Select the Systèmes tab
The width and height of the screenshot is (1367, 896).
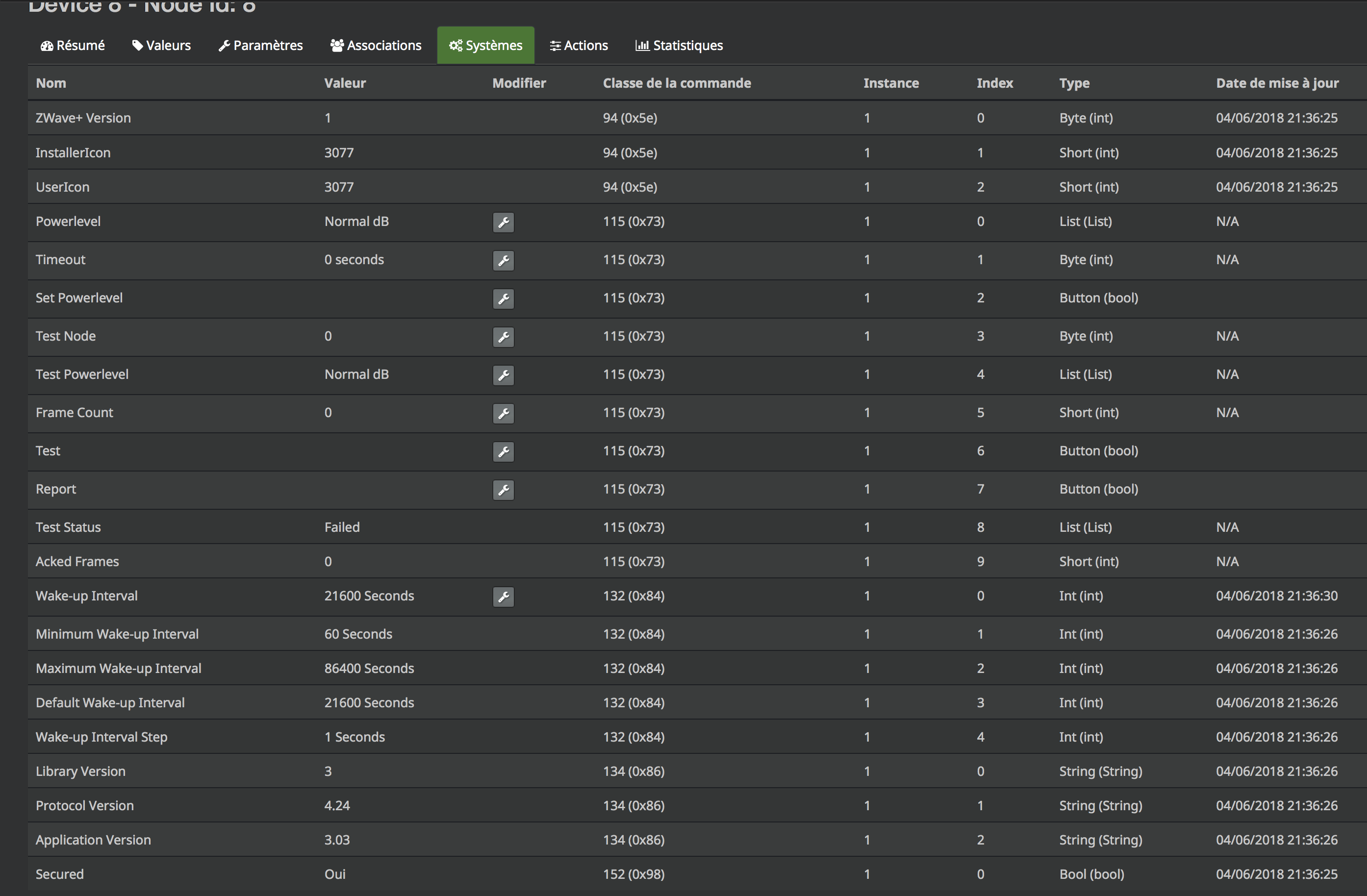[486, 46]
